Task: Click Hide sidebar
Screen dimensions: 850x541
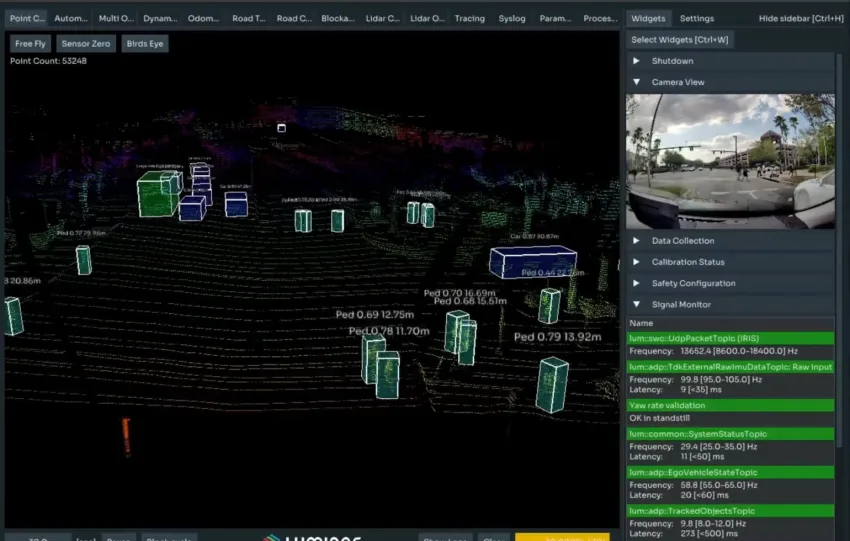Action: pos(798,18)
